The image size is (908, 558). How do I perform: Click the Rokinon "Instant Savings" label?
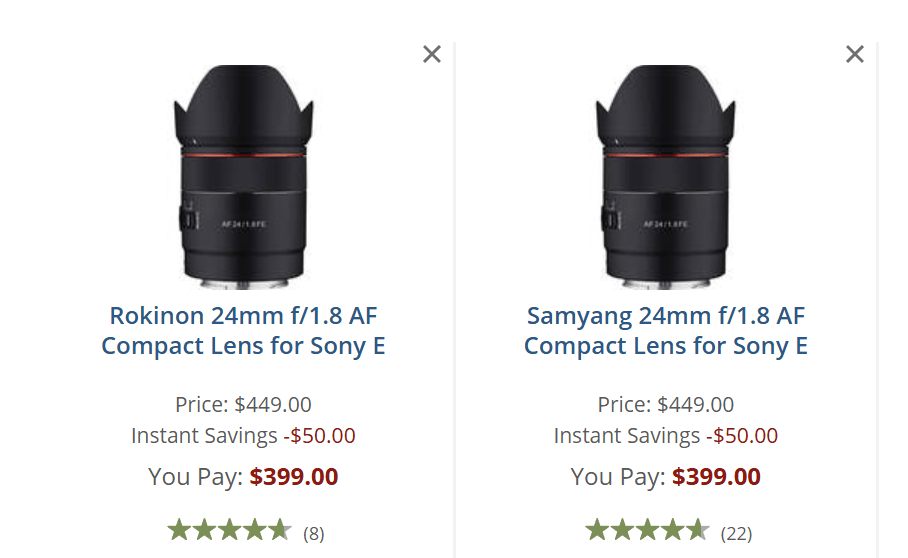[x=204, y=436]
